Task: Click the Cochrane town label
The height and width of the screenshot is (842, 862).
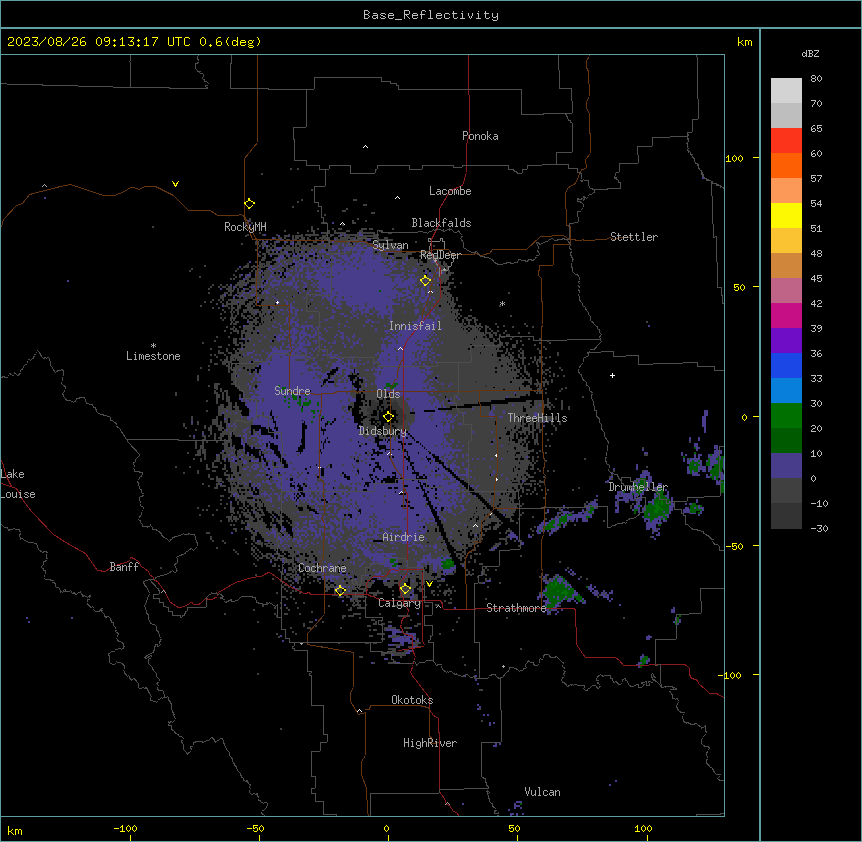Action: point(322,568)
